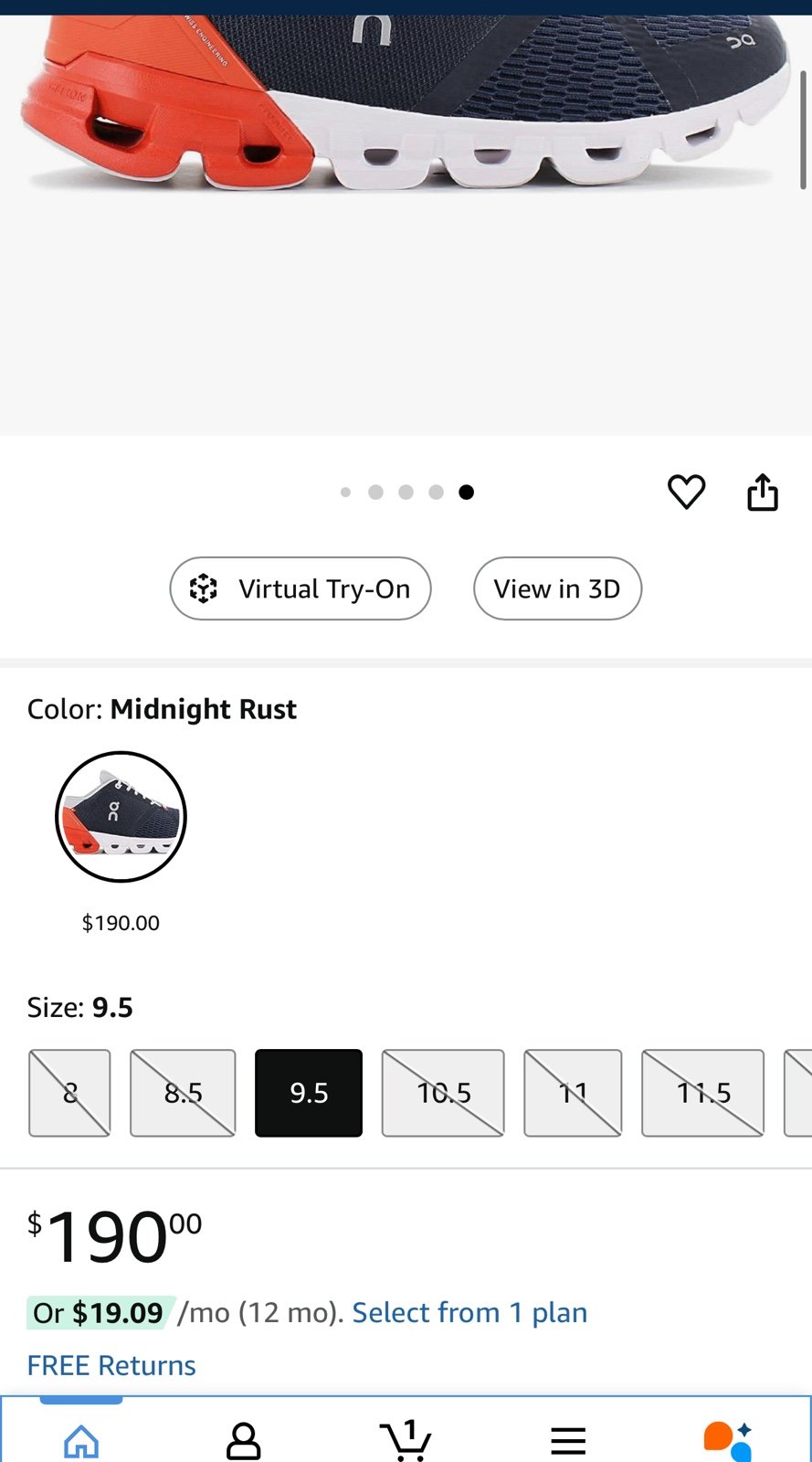Select the Midnight Rust color swatch

point(121,817)
